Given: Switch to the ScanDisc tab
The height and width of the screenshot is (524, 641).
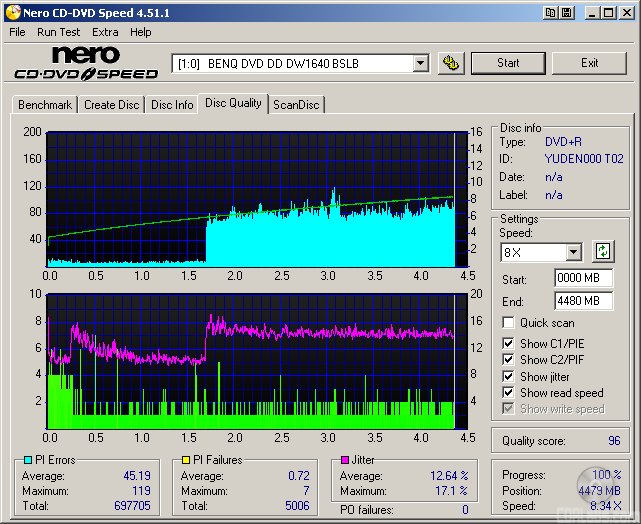Looking at the screenshot, I should pyautogui.click(x=296, y=104).
